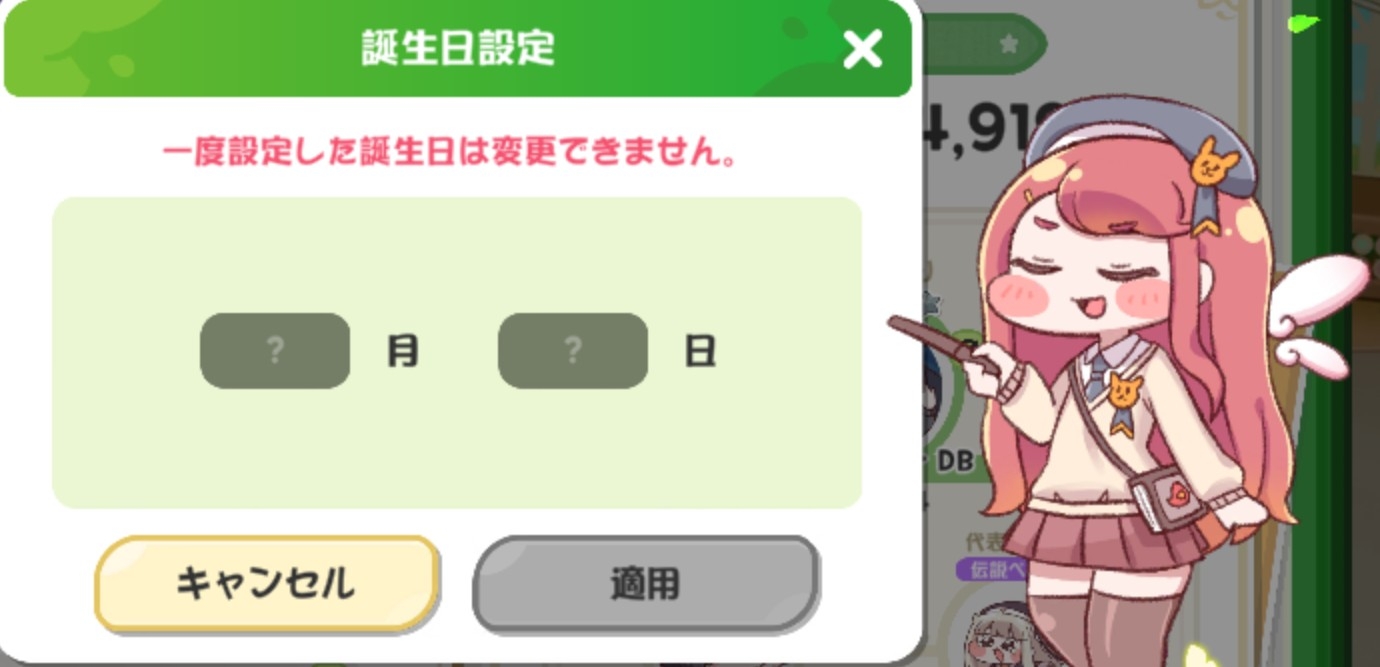Screen dimensions: 1380x667
Task: Click the 日 label
Action: (x=700, y=351)
